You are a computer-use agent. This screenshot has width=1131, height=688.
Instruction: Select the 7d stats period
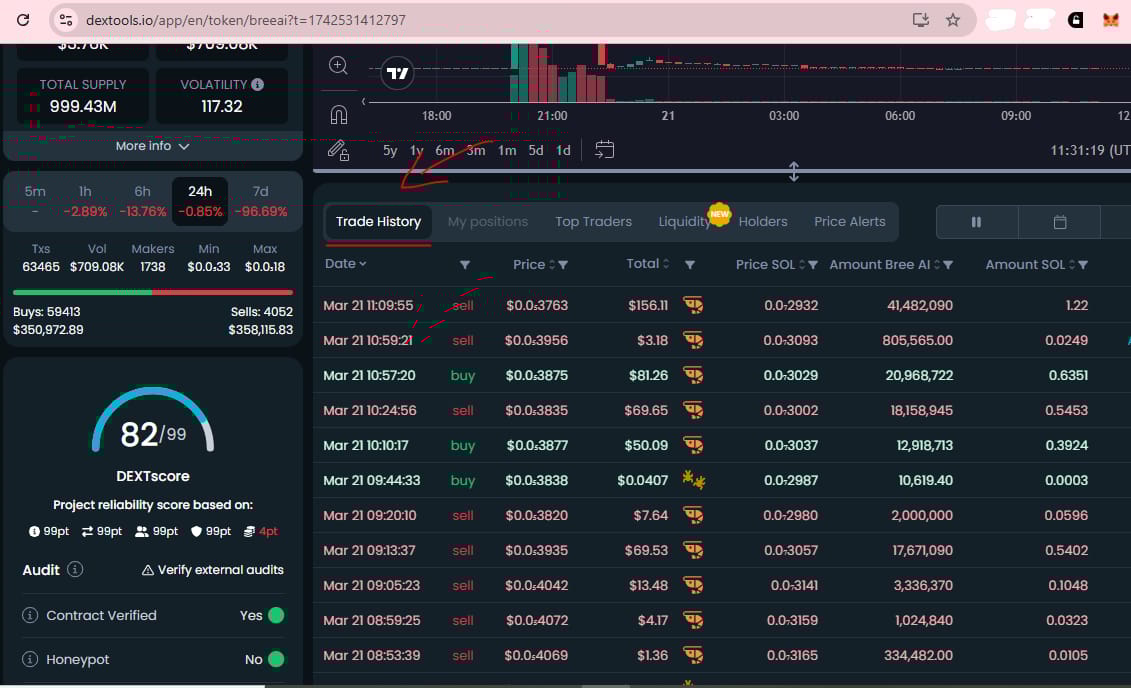(260, 200)
